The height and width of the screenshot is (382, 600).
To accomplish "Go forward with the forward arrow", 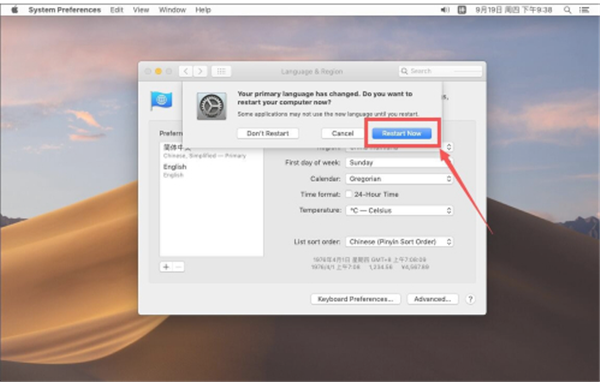I will point(200,71).
